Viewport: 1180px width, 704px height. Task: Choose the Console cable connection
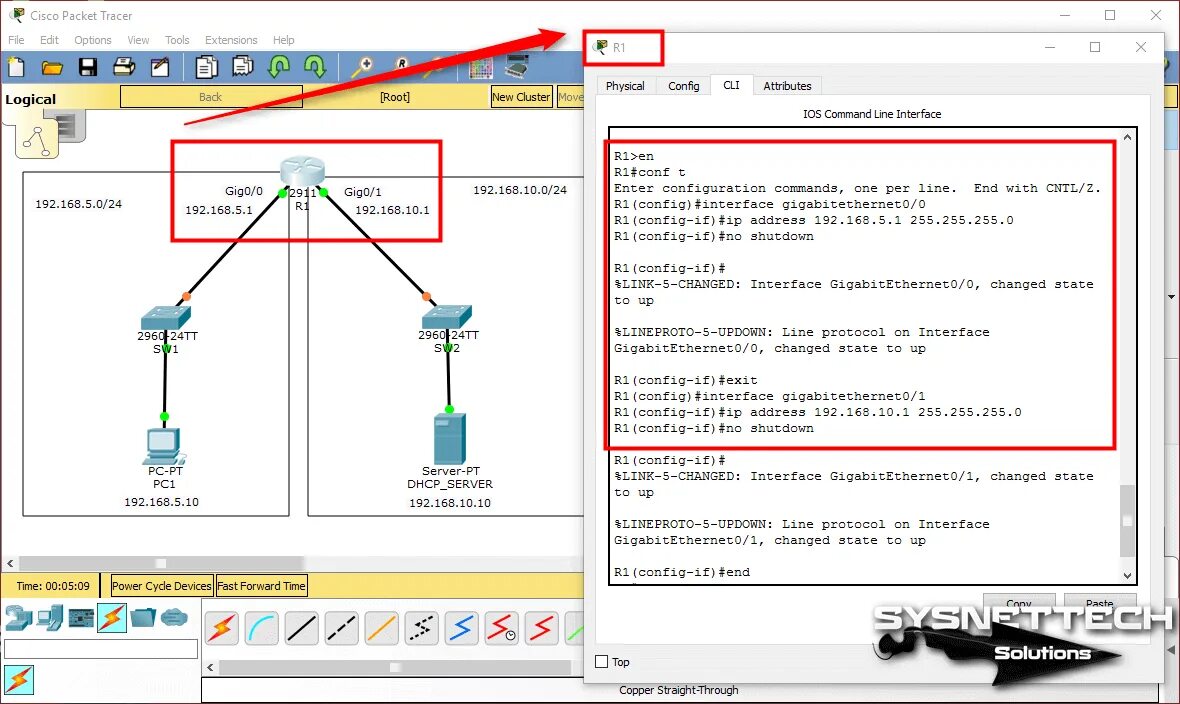pos(261,628)
